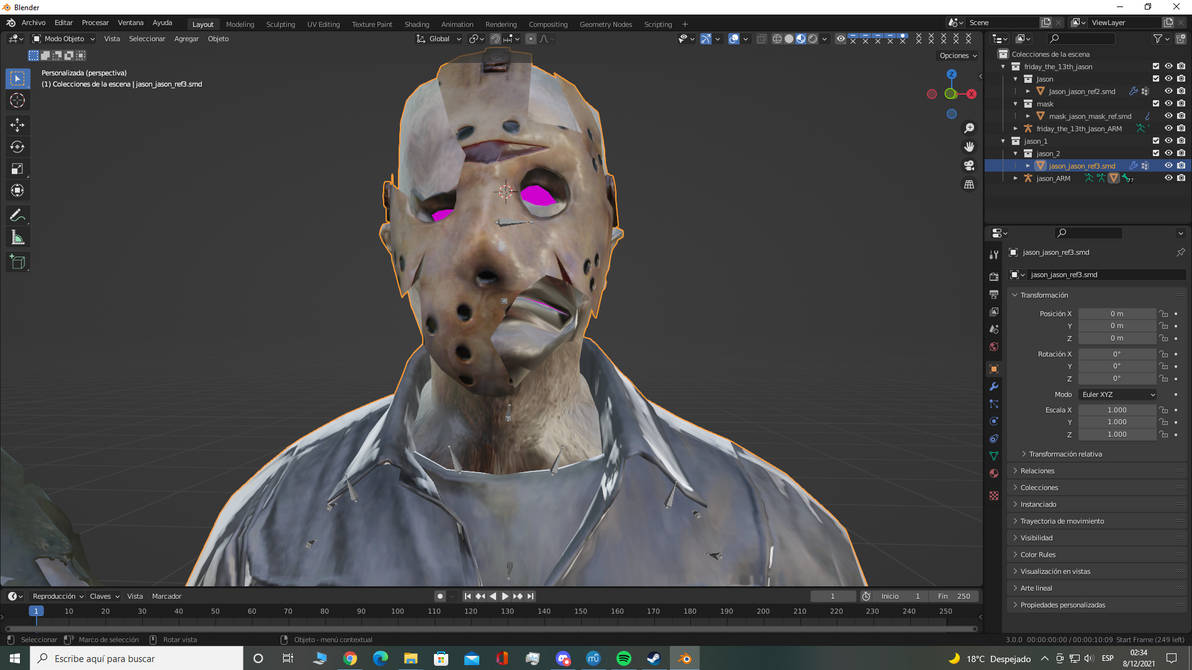Jump to the timeline end frame
This screenshot has height=670, width=1192.
pos(531,596)
